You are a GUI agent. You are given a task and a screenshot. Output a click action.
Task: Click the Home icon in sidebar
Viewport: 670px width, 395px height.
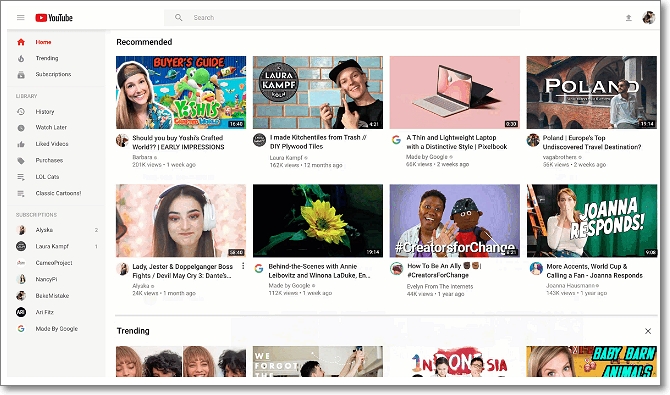click(21, 42)
